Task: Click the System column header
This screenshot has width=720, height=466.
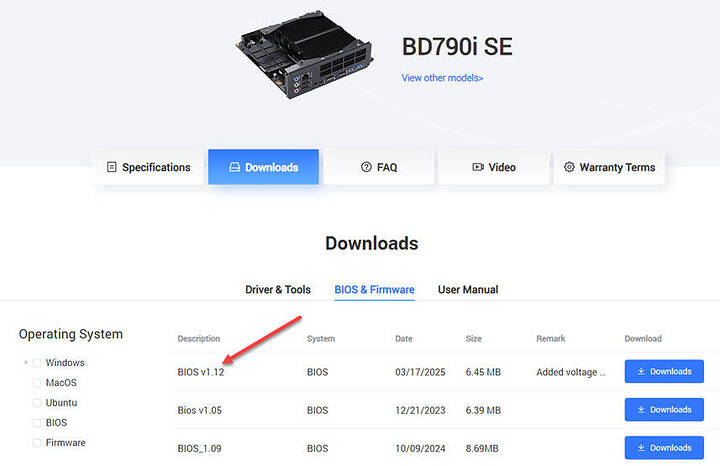Action: [321, 338]
